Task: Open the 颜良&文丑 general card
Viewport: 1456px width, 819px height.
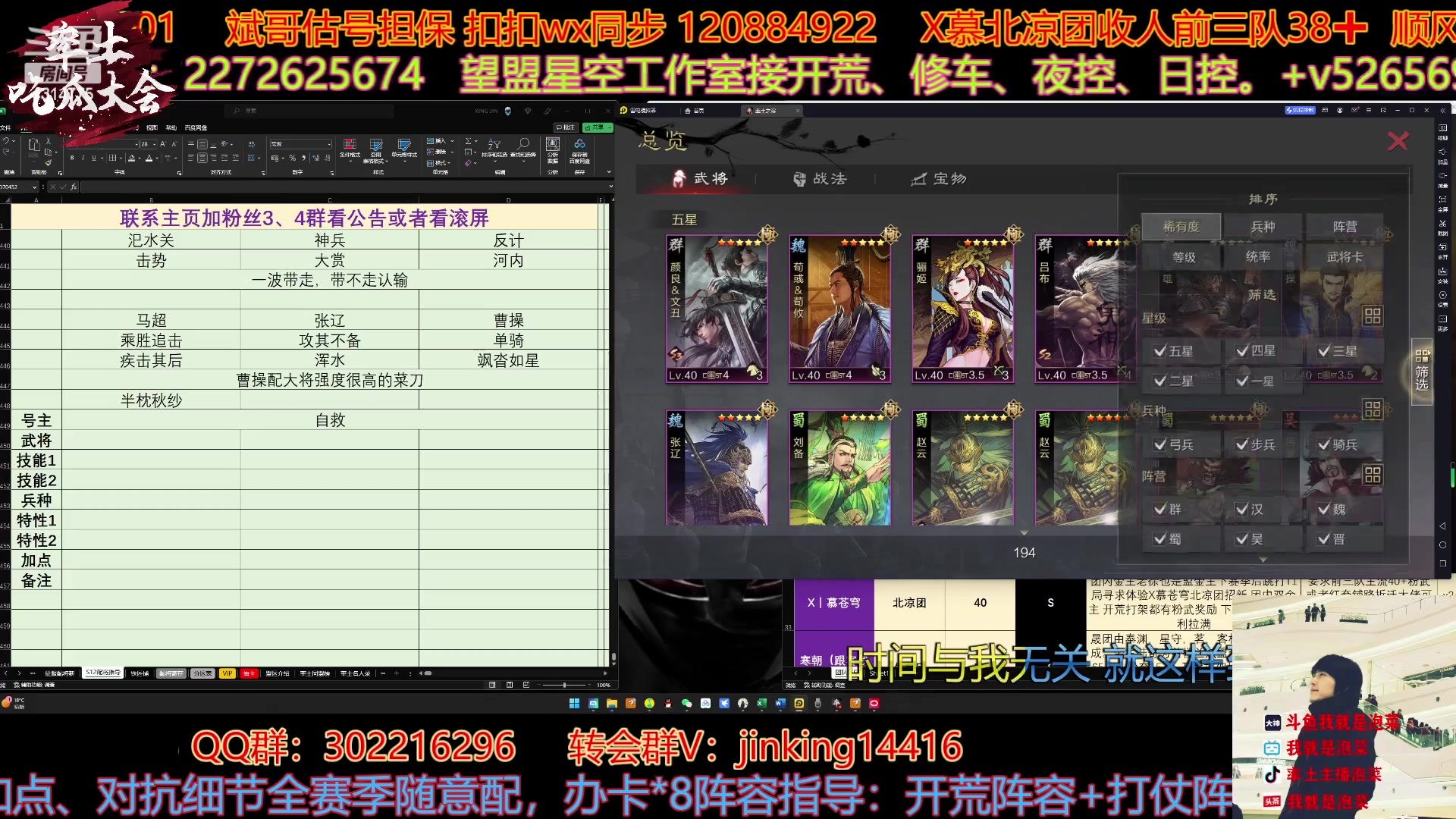Action: (717, 309)
